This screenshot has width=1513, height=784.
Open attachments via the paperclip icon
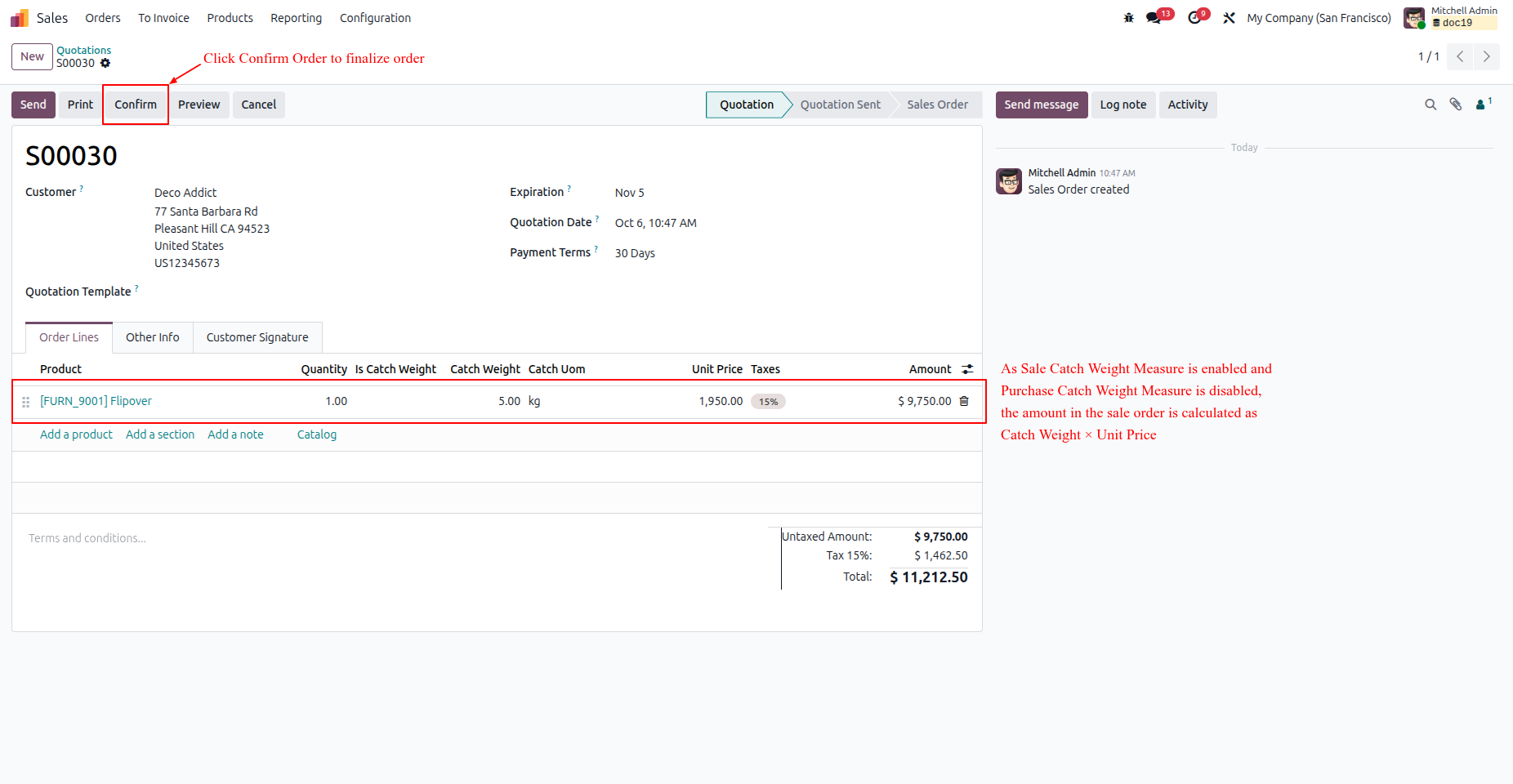pos(1456,105)
